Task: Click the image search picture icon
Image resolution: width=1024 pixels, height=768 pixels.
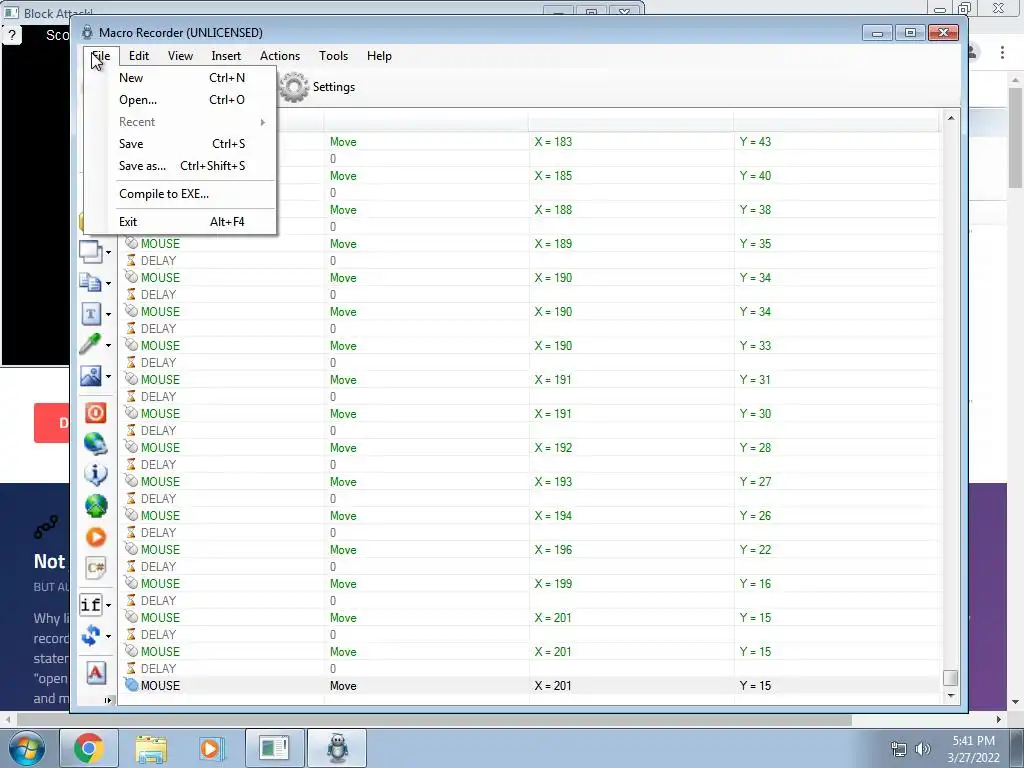Action: point(90,376)
